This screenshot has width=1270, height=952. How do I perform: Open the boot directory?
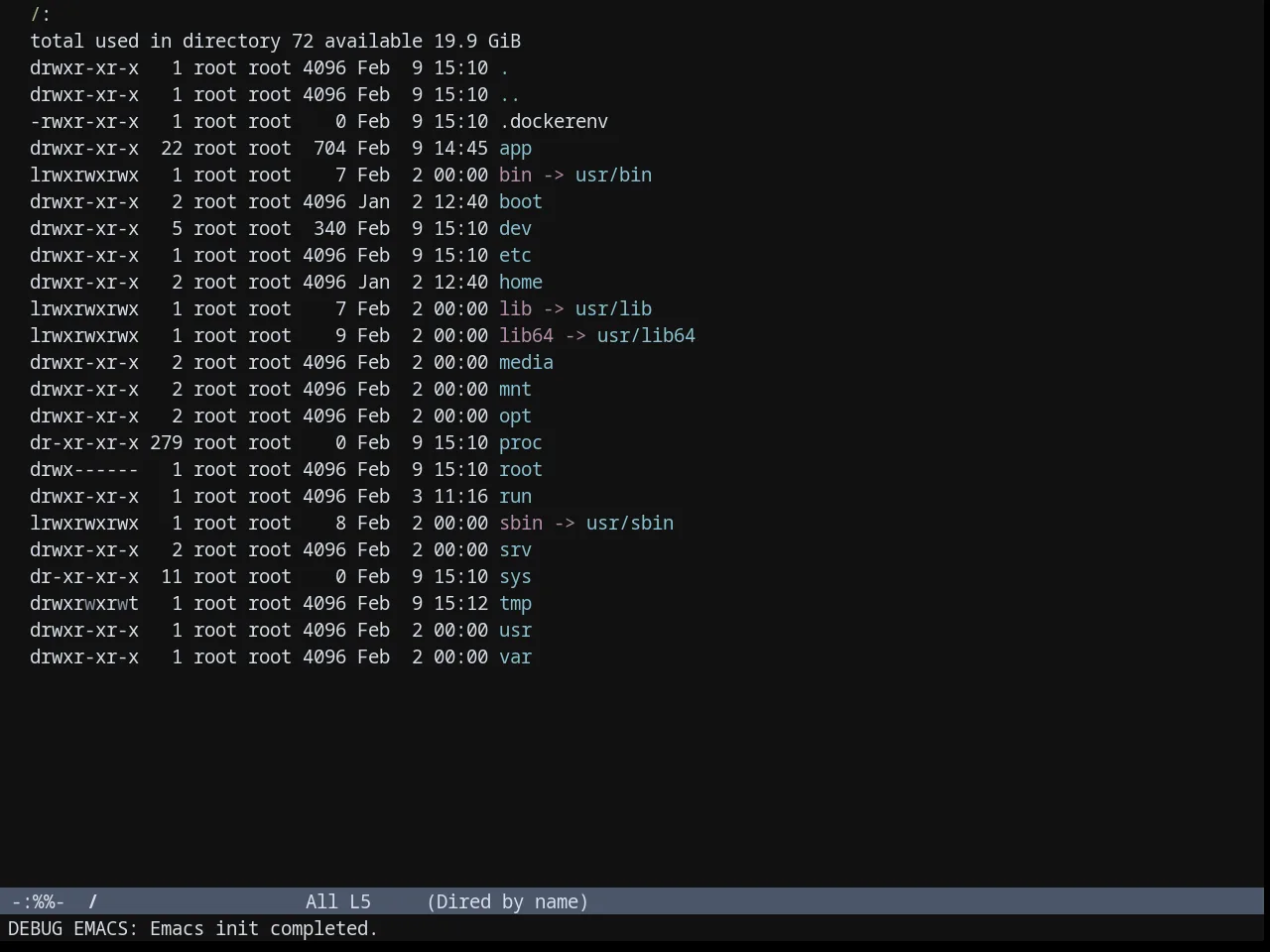point(521,202)
